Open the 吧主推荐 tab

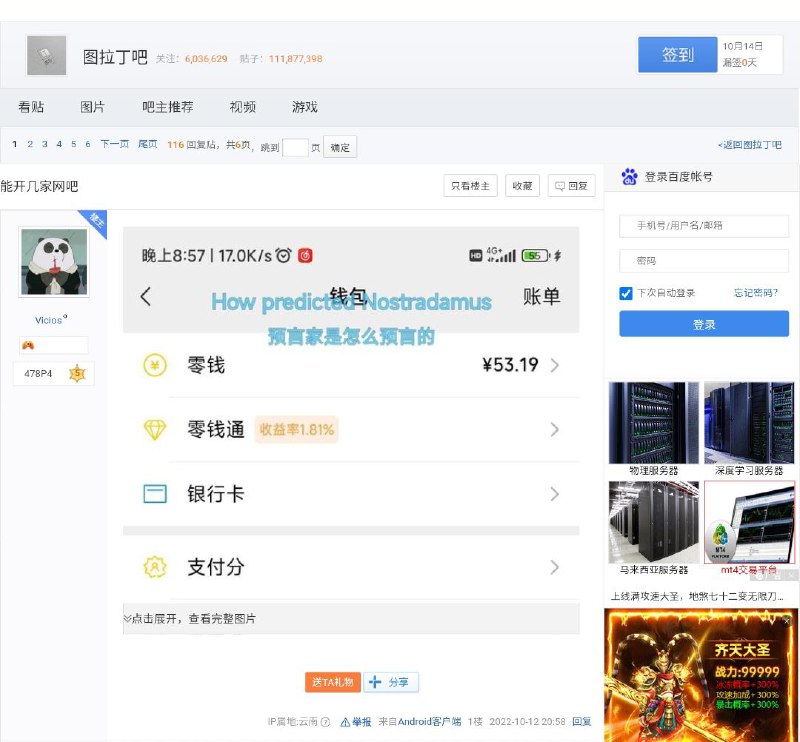(x=167, y=107)
